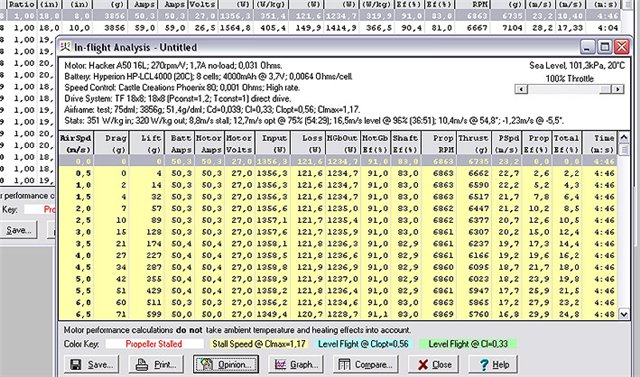This screenshot has height=377, width=640.
Task: Click the Motor Volts column header
Action: click(x=240, y=144)
